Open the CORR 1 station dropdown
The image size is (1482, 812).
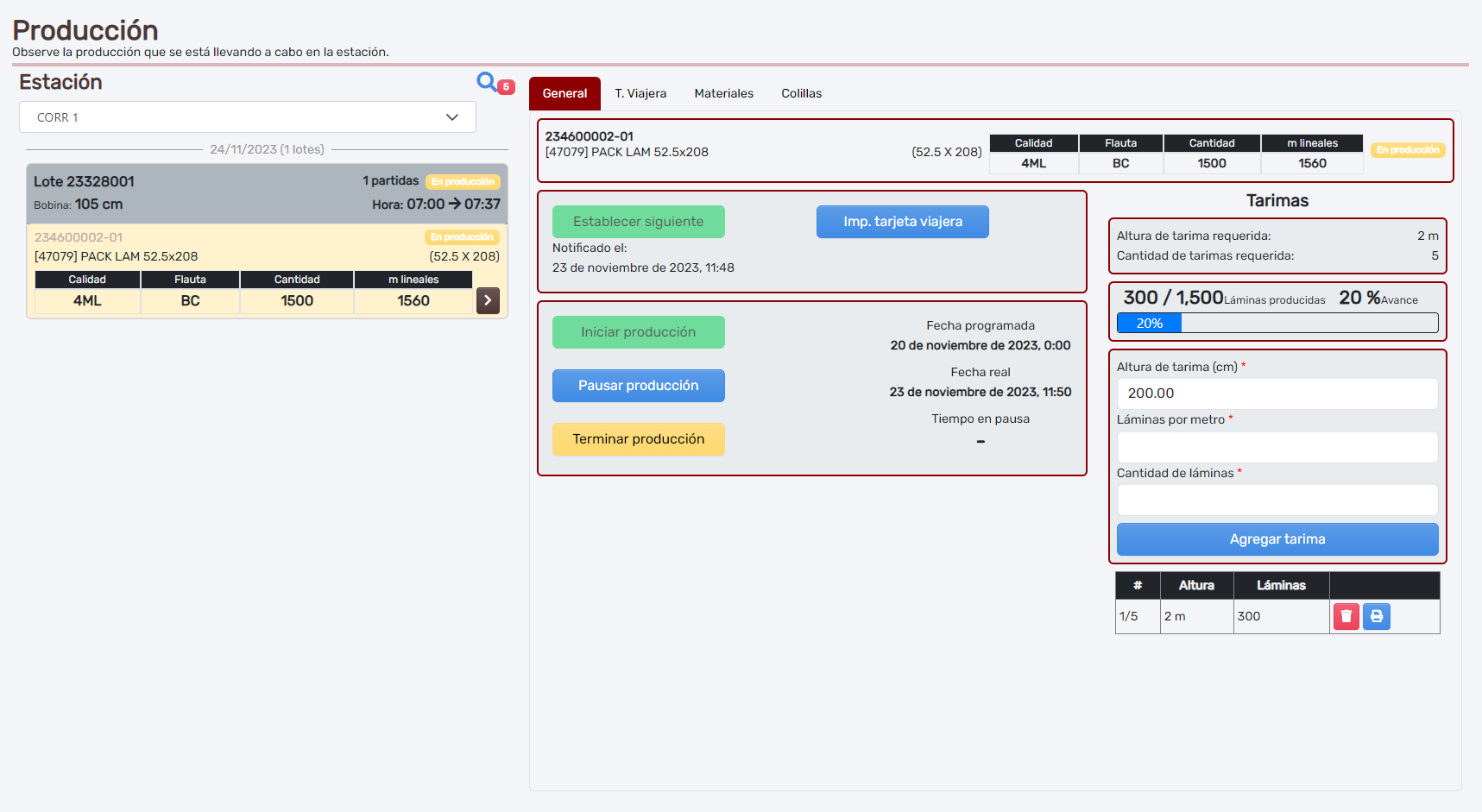(248, 117)
